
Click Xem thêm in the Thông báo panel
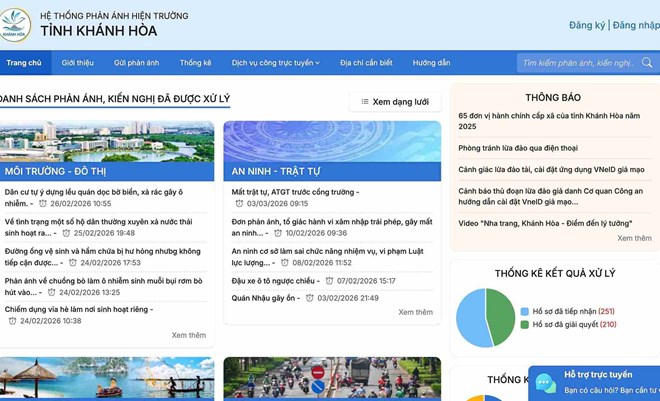(634, 238)
